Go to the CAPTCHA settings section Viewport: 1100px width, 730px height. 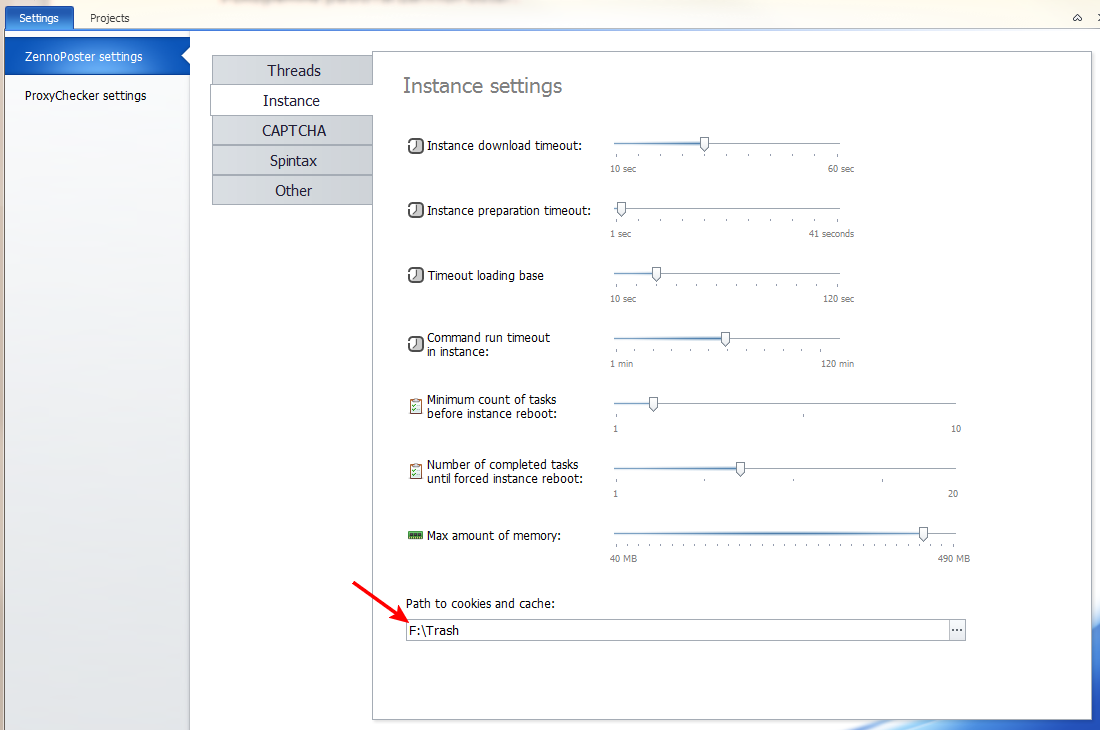point(293,130)
